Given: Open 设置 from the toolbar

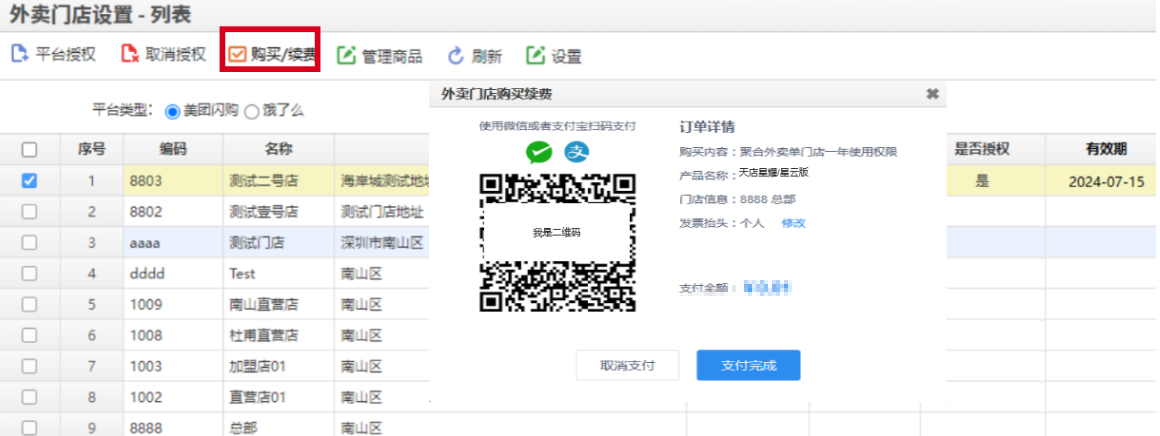Looking at the screenshot, I should tap(553, 56).
